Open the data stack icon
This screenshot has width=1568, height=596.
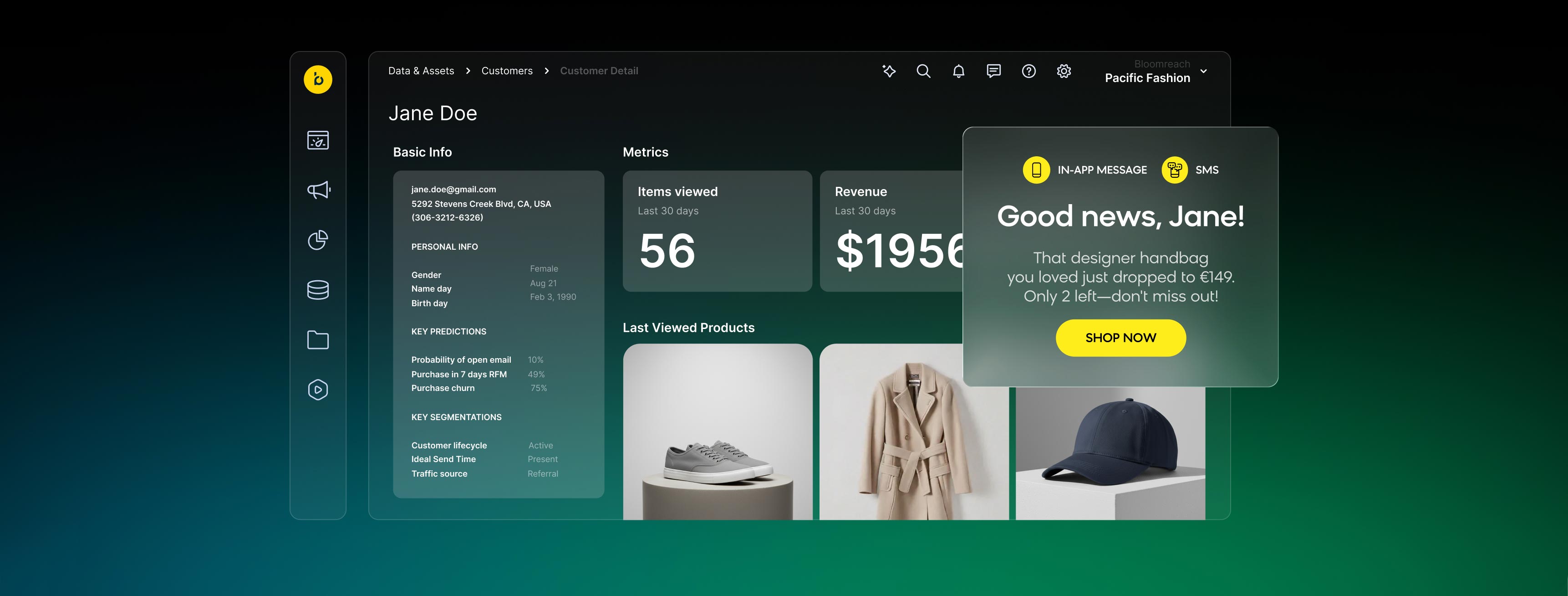tap(318, 290)
